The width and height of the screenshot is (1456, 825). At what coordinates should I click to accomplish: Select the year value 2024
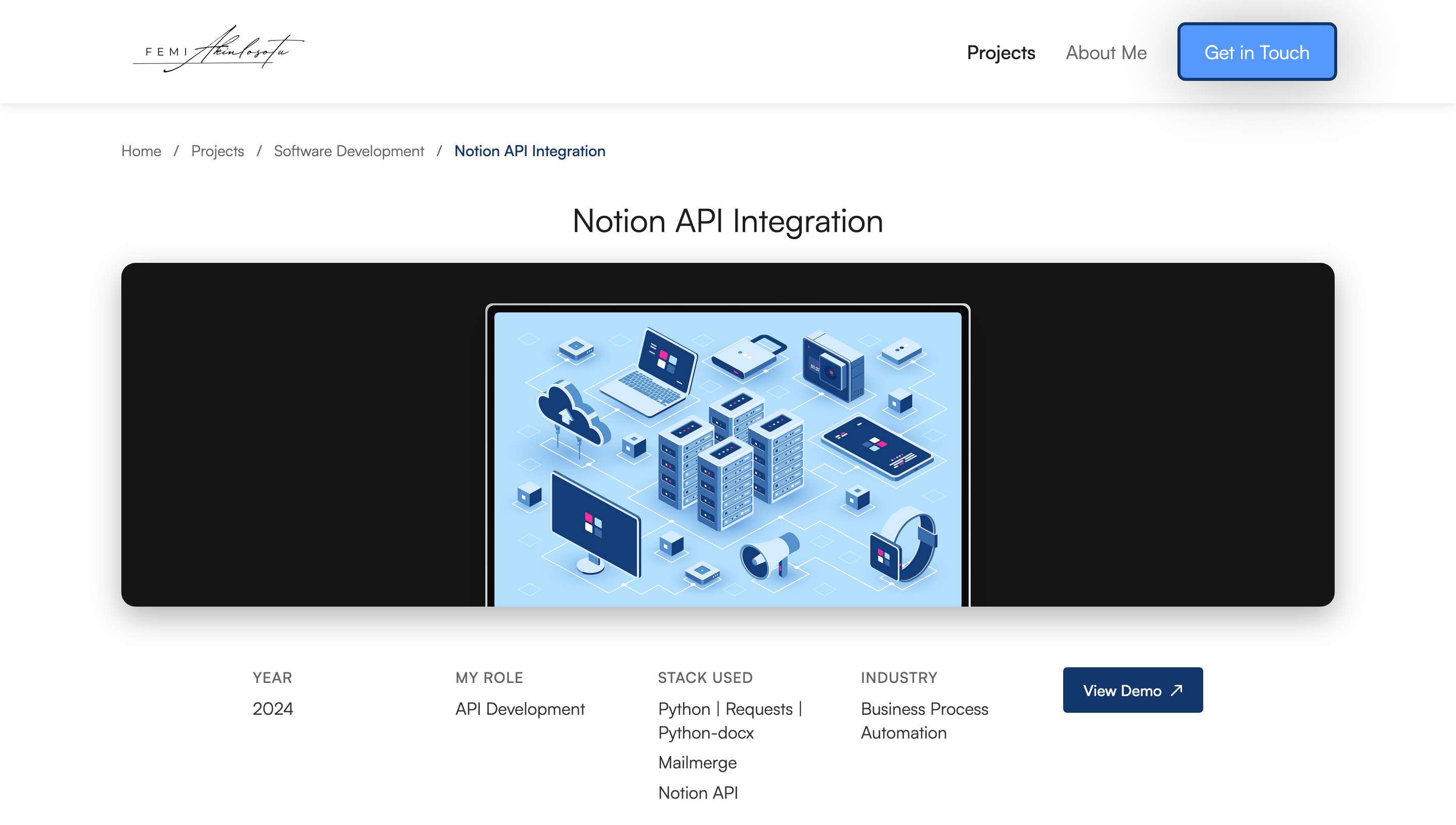(x=272, y=709)
